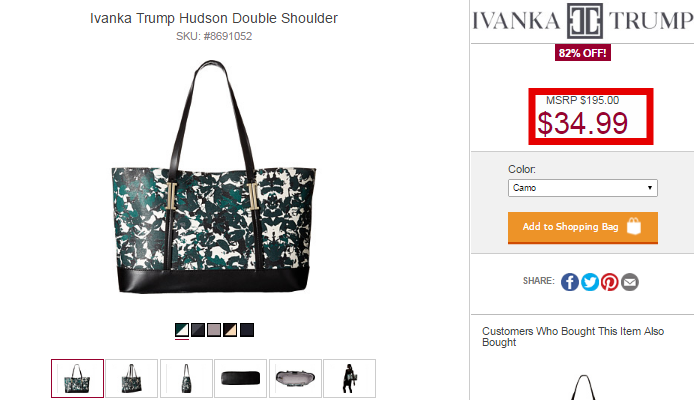Image resolution: width=694 pixels, height=400 pixels.
Task: Click the main camo tote product image
Action: 213,177
